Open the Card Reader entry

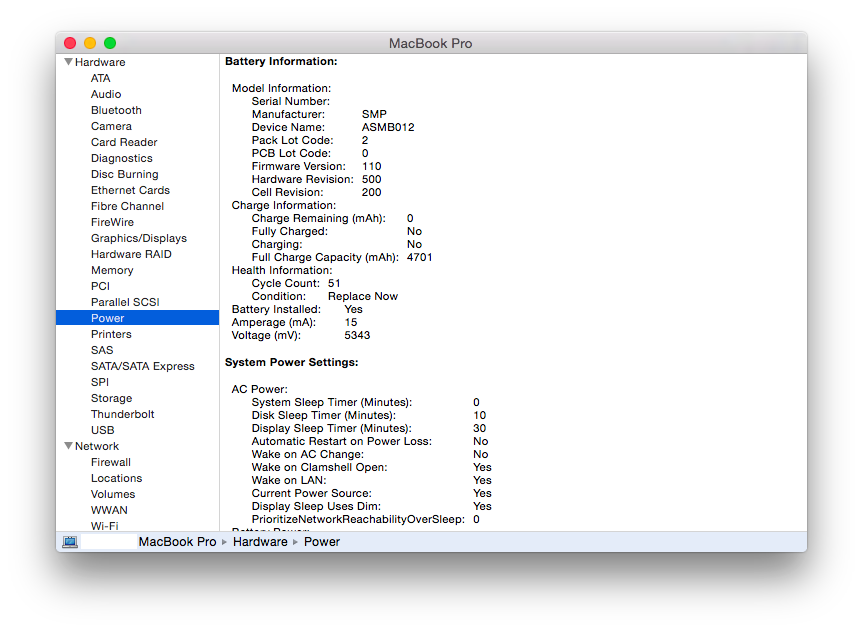point(124,142)
